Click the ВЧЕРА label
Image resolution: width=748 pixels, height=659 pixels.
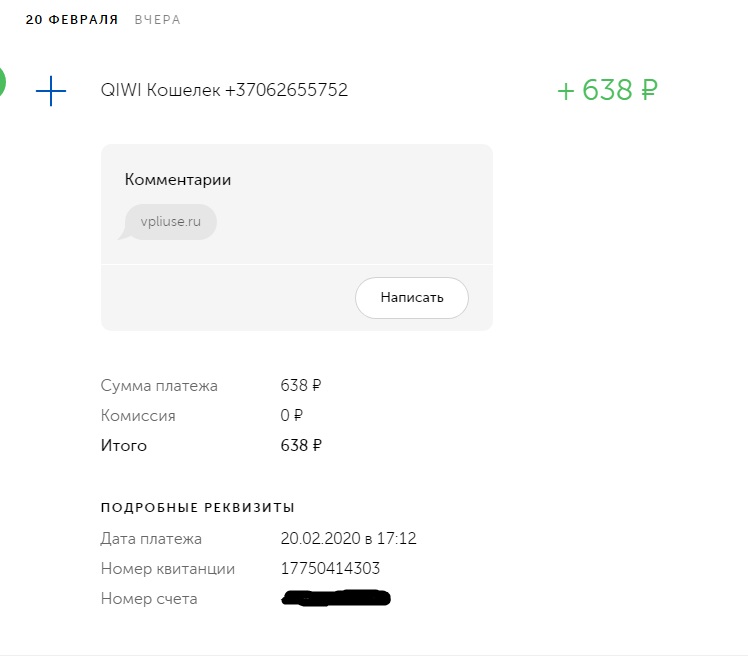click(157, 20)
